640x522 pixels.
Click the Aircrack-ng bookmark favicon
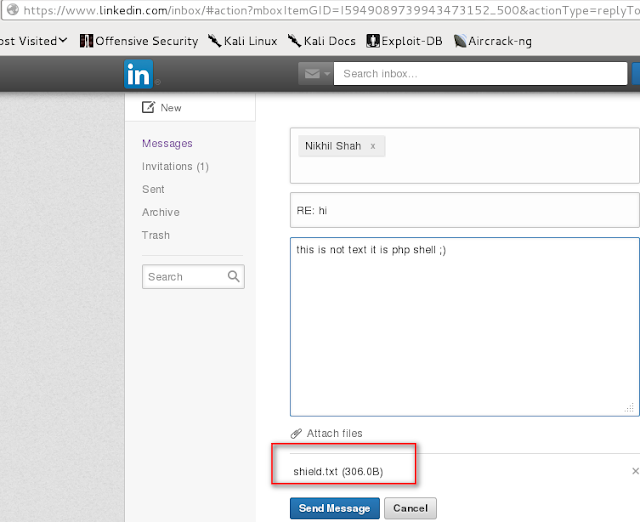[460, 41]
